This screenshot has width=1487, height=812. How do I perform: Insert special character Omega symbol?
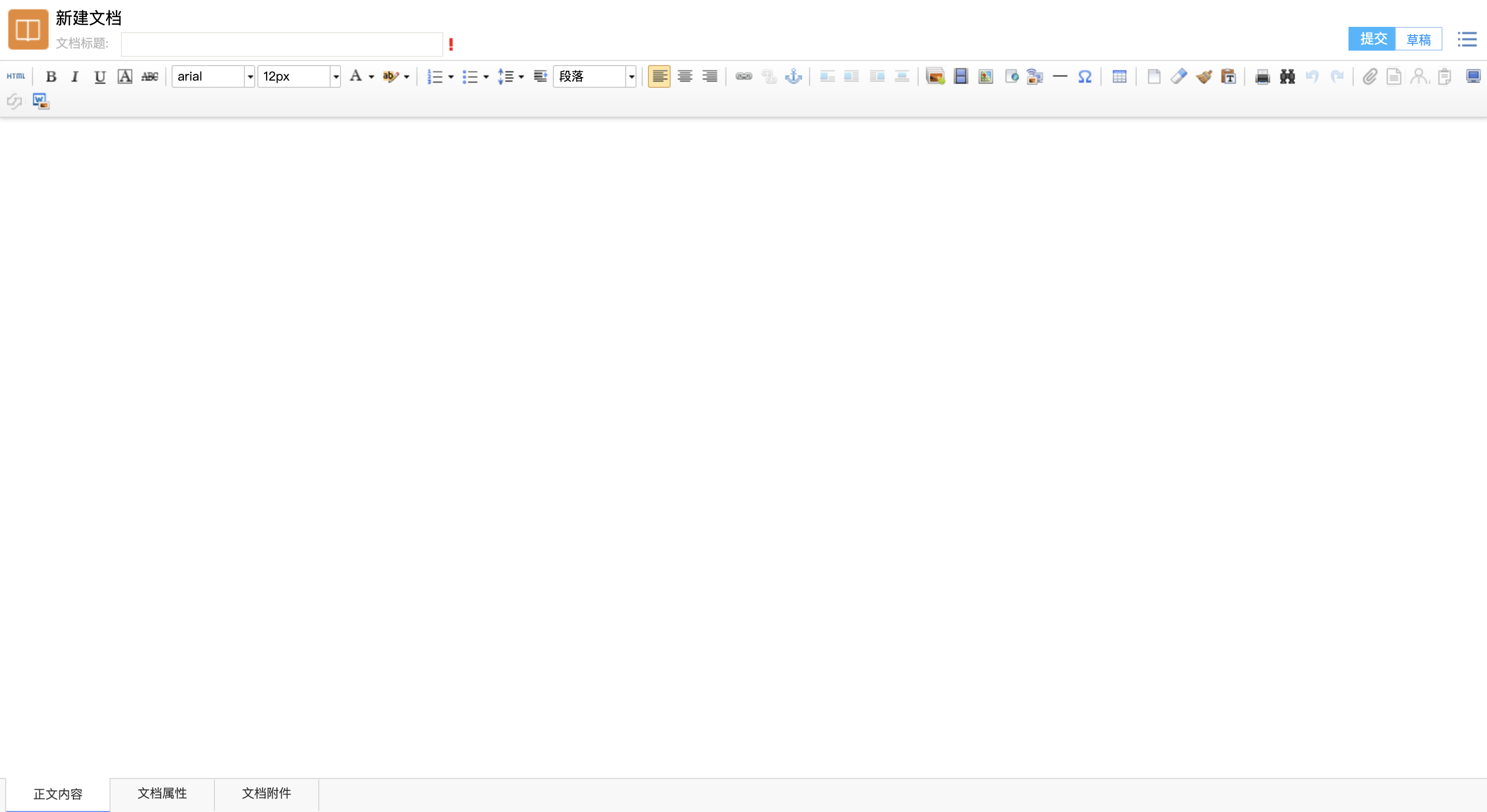(x=1085, y=76)
